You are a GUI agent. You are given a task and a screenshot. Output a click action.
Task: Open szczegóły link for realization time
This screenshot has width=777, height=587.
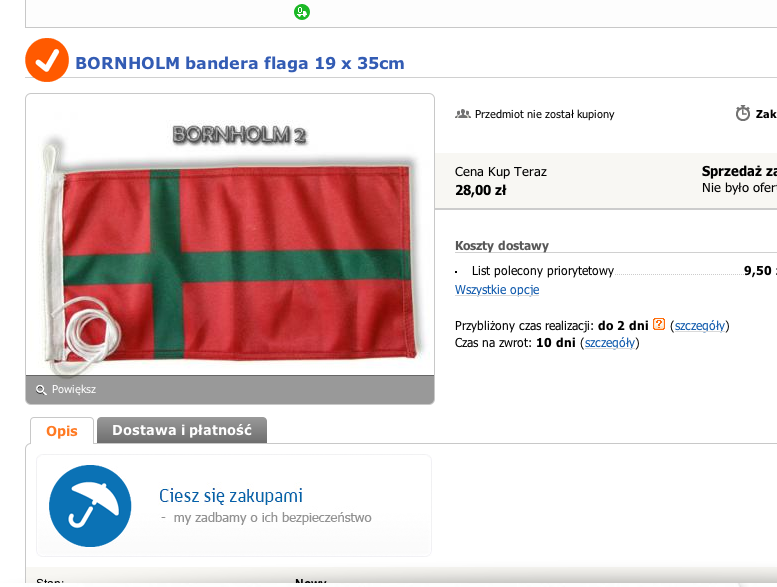(700, 325)
